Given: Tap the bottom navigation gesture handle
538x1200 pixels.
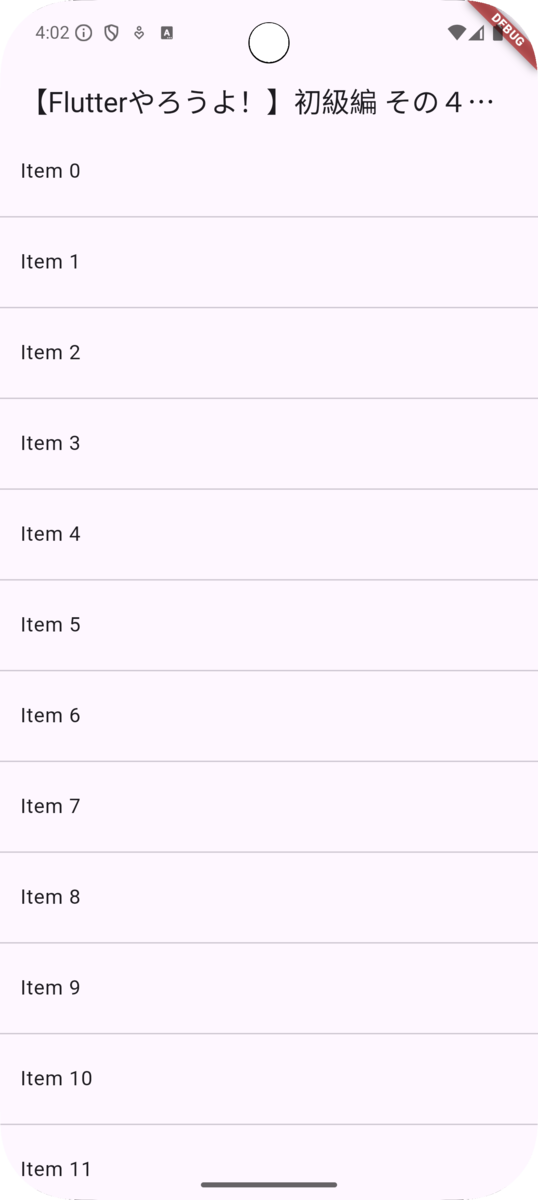Looking at the screenshot, I should click(x=269, y=1184).
